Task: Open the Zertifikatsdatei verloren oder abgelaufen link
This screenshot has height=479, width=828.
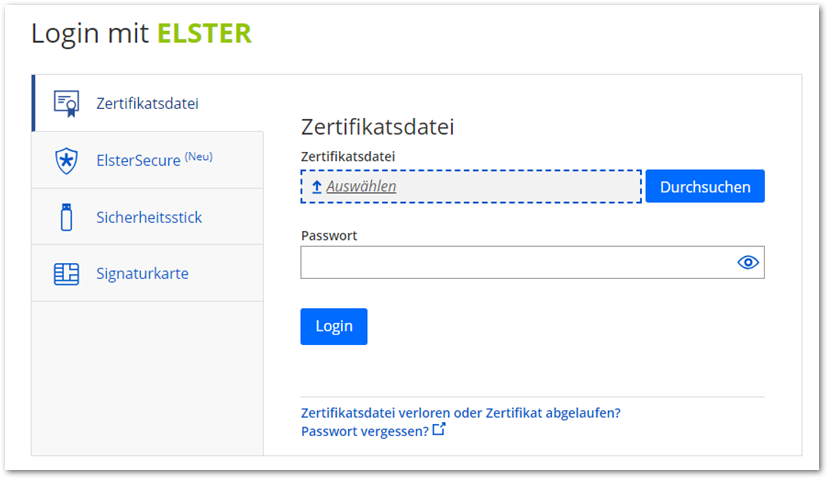Action: coord(461,412)
